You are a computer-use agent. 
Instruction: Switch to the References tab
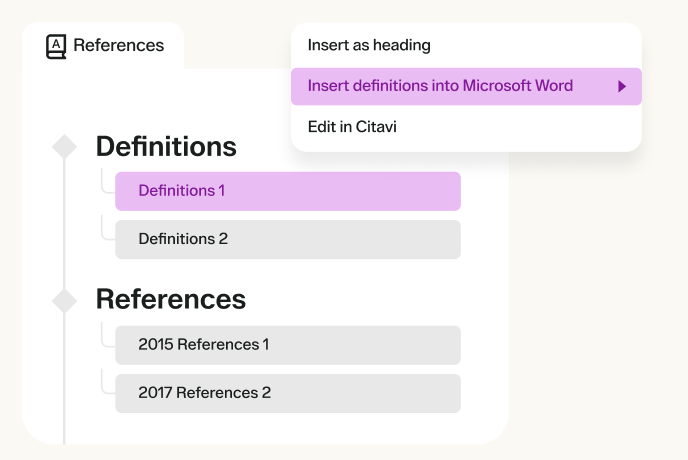118,45
